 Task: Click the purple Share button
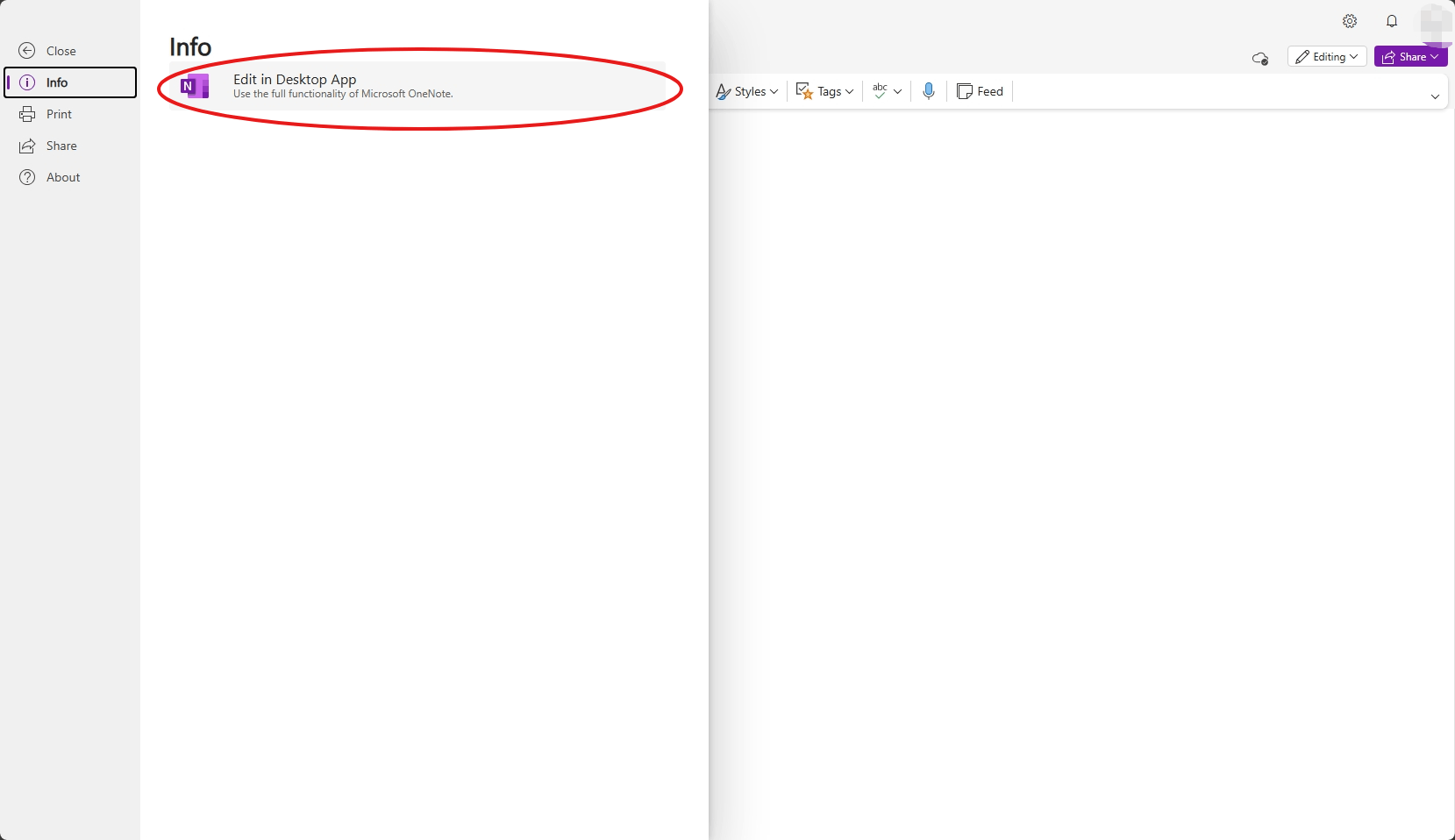point(1410,56)
